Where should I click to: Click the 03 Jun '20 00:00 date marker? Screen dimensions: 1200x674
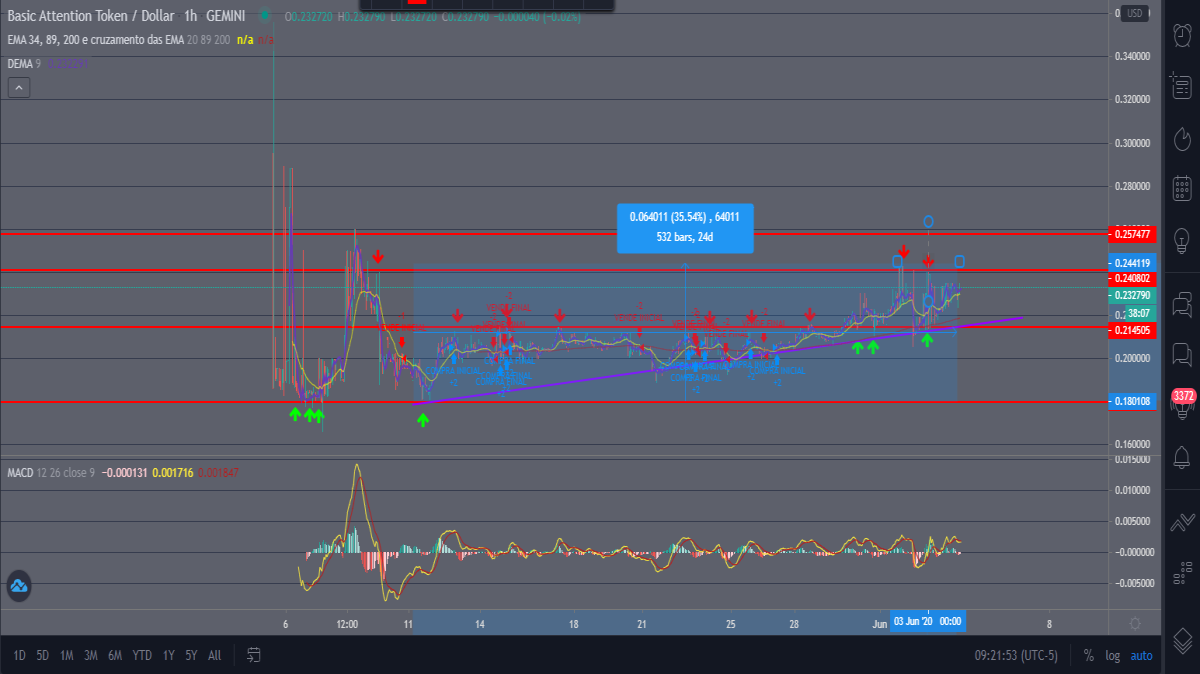927,622
